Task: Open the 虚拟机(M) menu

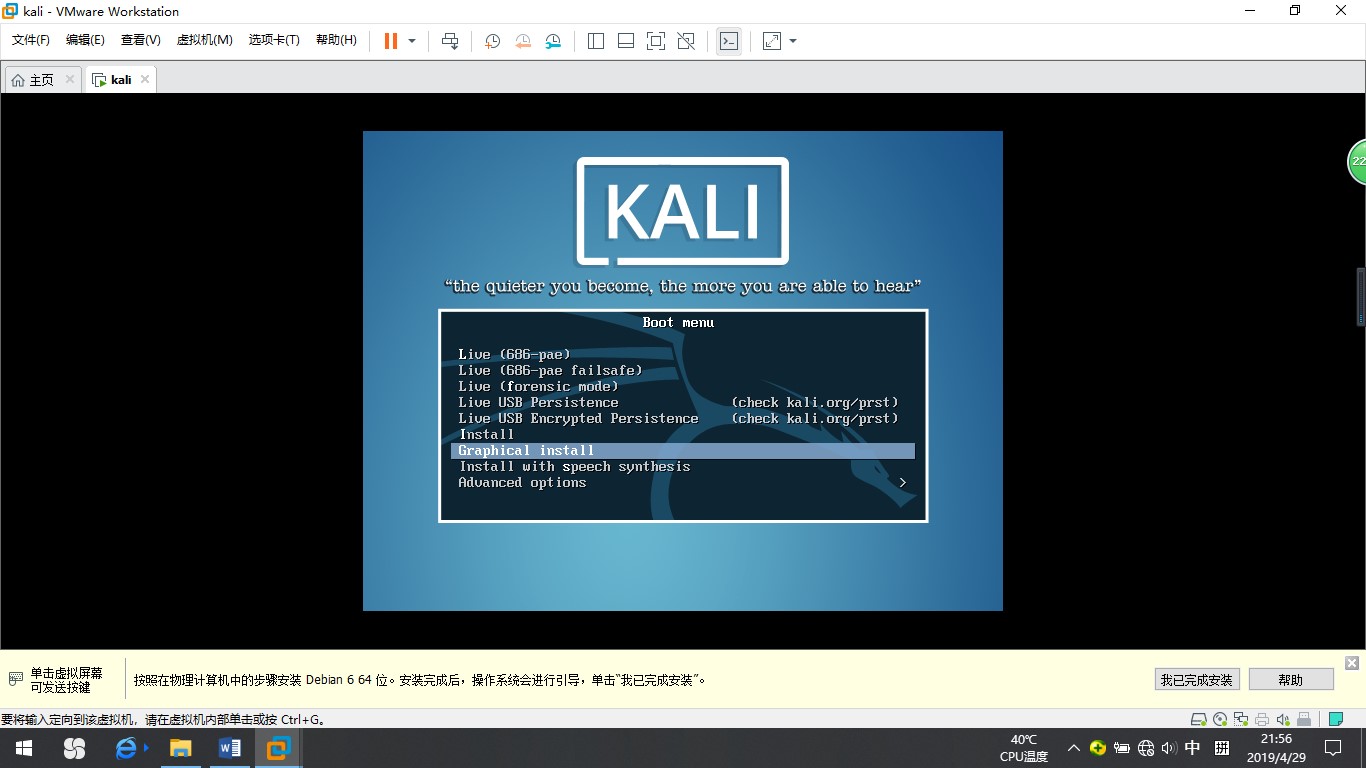Action: click(204, 40)
